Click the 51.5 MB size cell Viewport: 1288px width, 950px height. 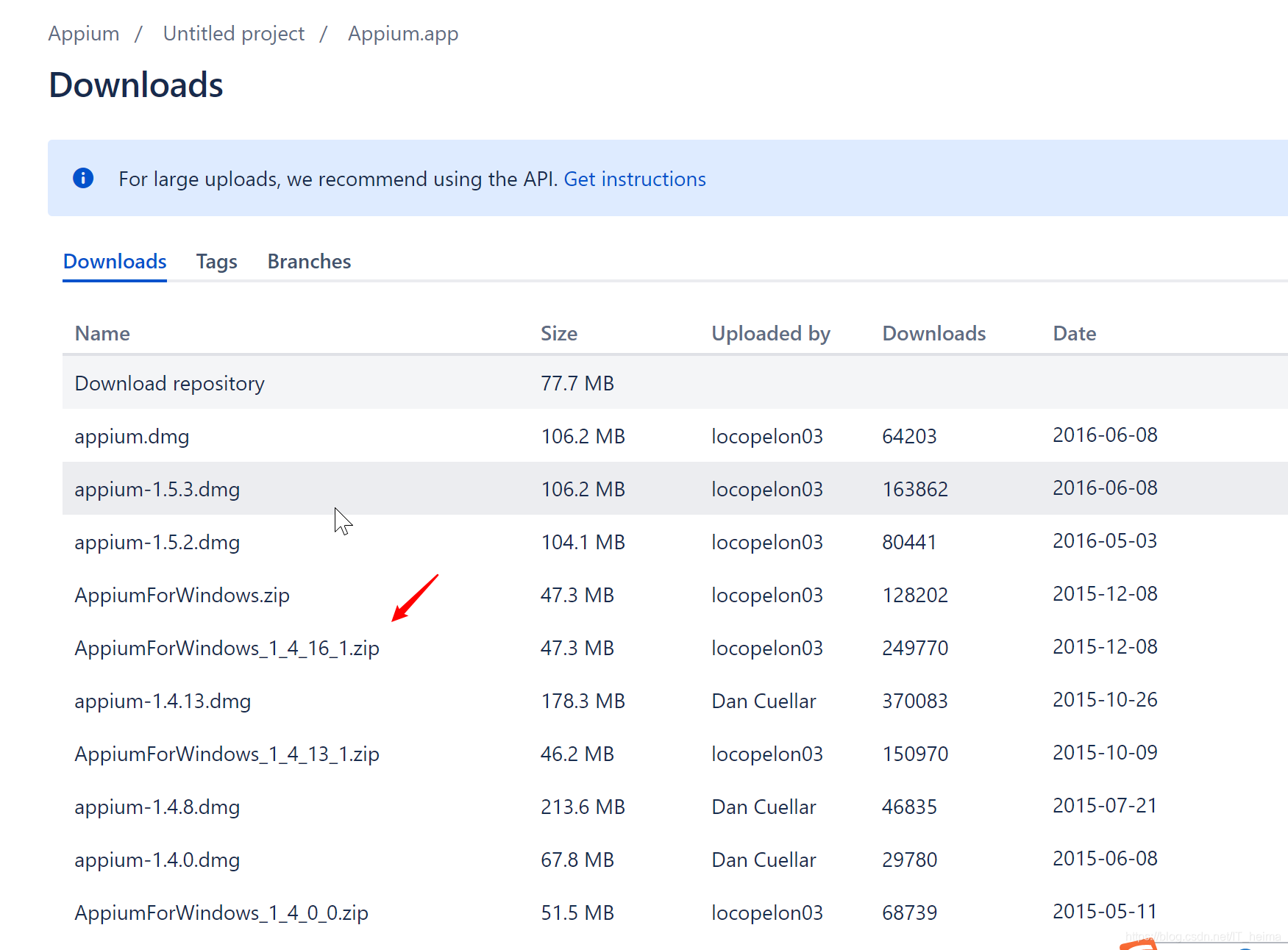click(x=577, y=913)
